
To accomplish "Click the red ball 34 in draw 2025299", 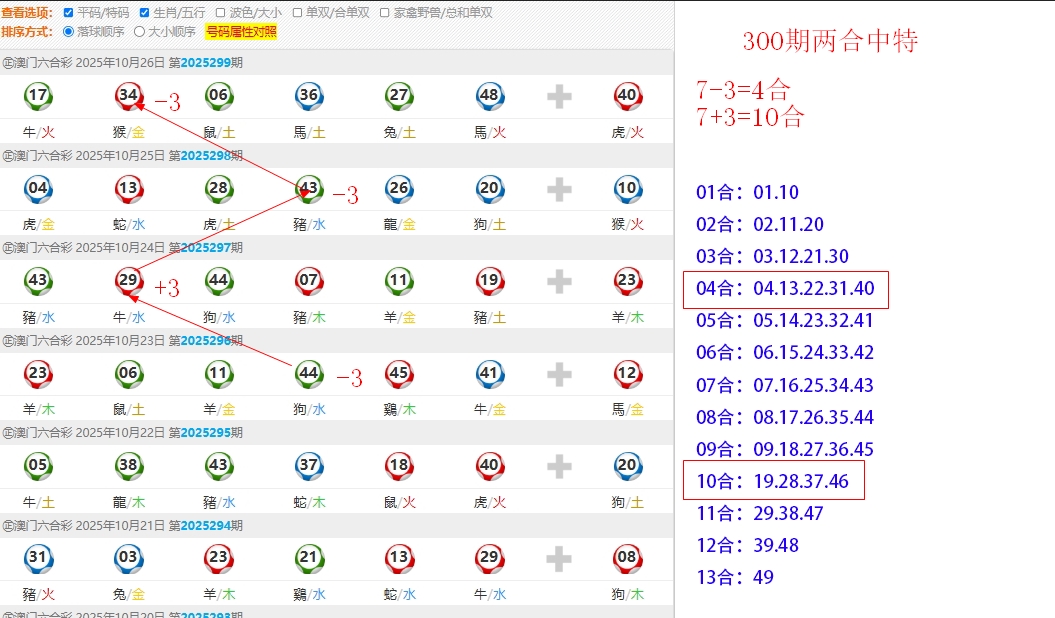I will coord(128,96).
